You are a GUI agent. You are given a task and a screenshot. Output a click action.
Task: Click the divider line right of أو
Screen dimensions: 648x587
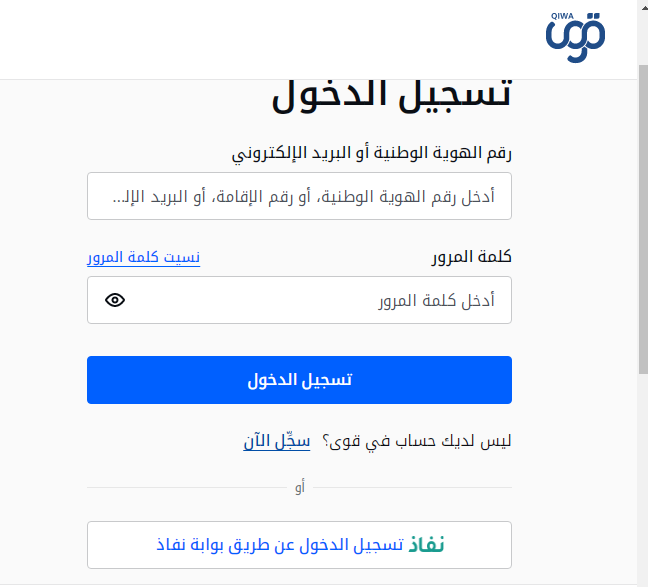pyautogui.click(x=410, y=488)
